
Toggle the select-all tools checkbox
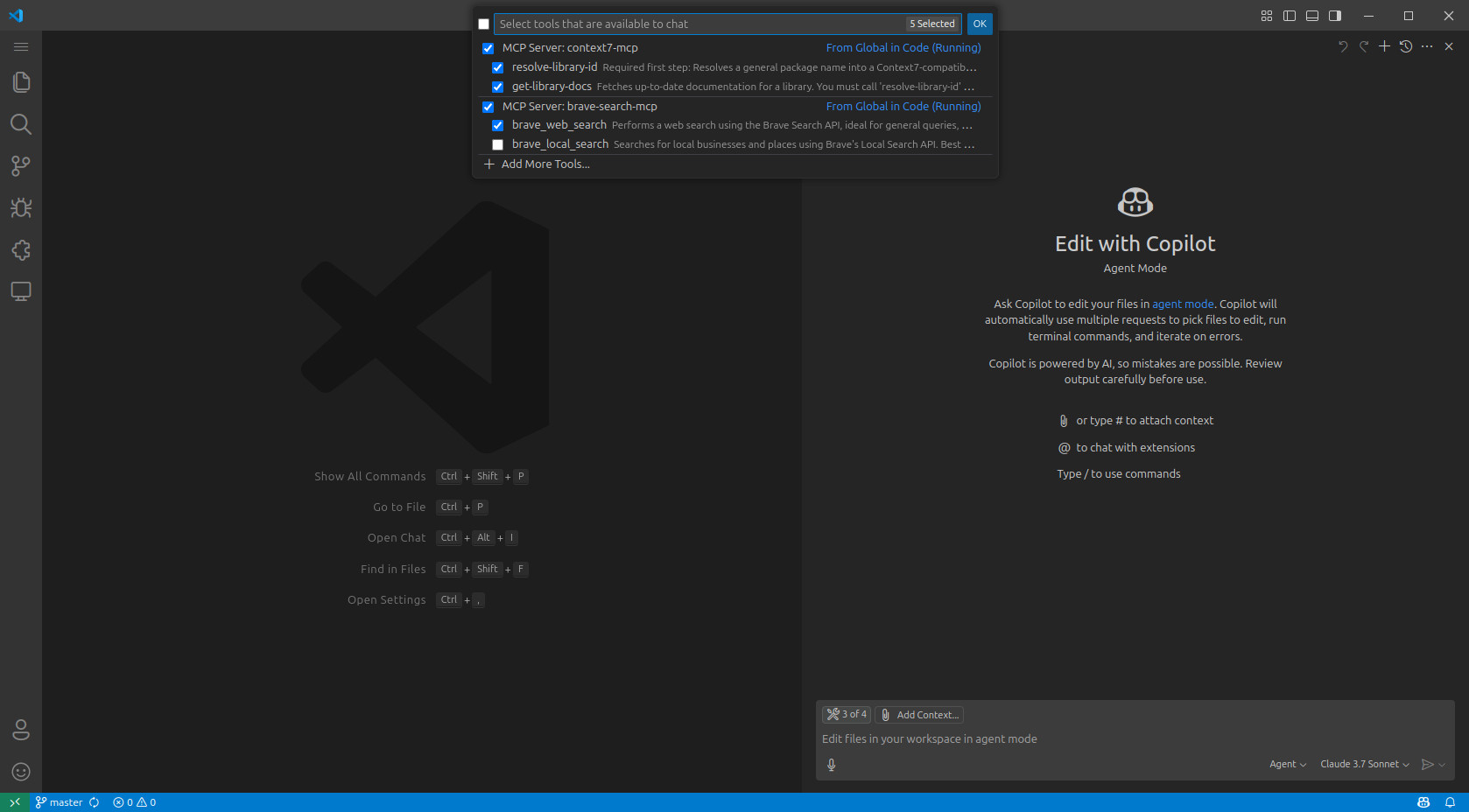point(483,24)
